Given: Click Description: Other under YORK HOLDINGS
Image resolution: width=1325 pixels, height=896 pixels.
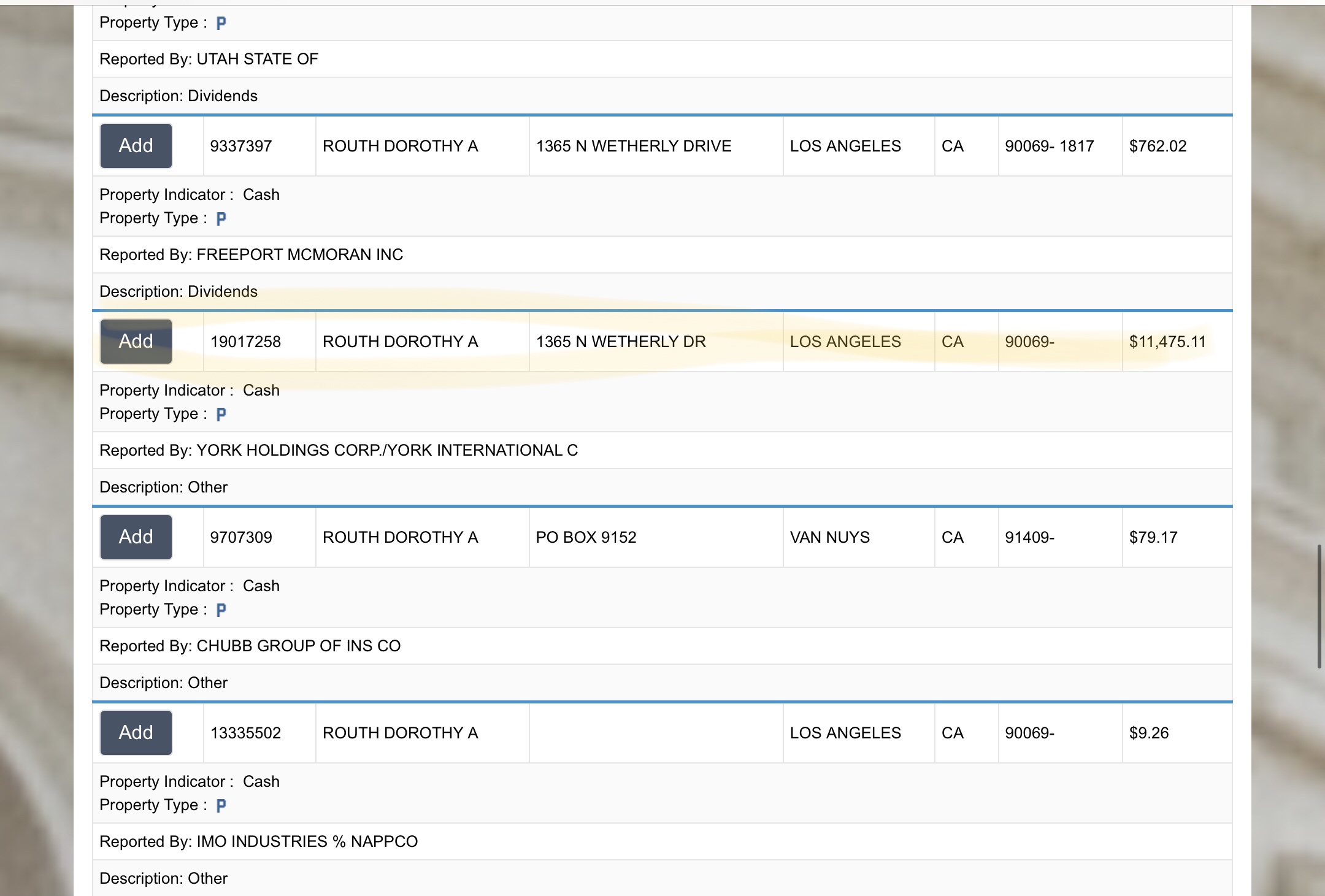Looking at the screenshot, I should pos(164,487).
